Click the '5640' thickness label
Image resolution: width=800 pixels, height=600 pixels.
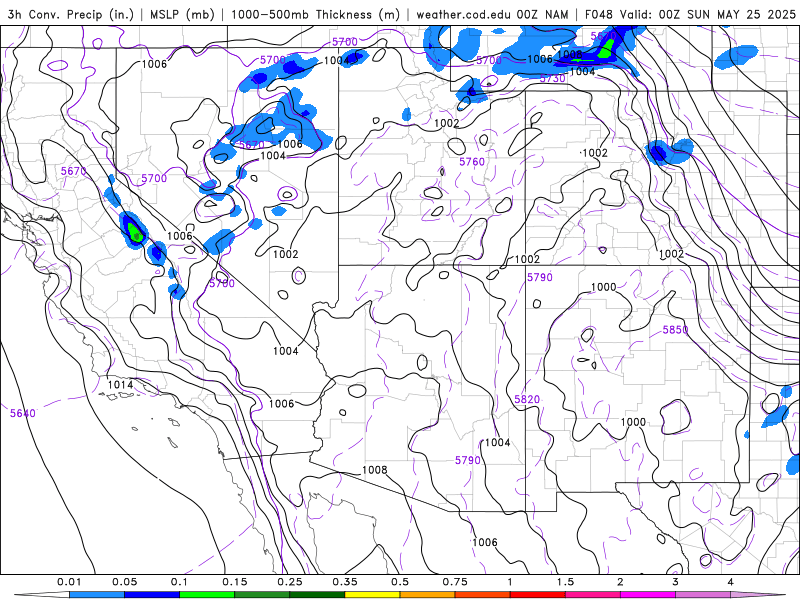click(x=23, y=413)
